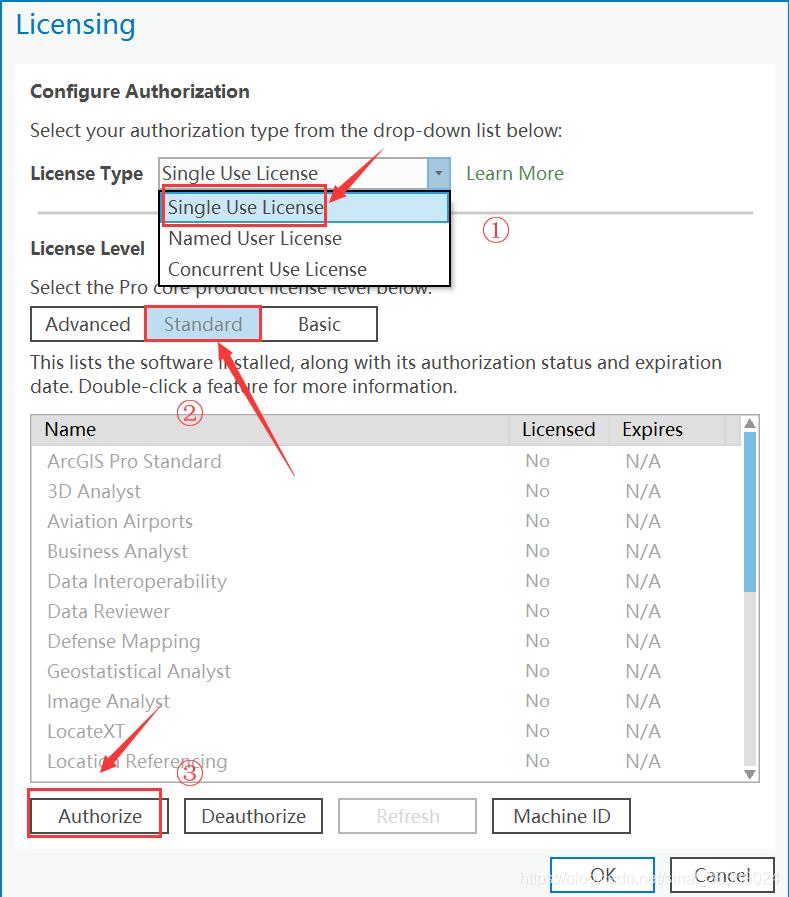Screen dimensions: 789x897
Task: Select the Location Referencing row
Action: click(387, 761)
